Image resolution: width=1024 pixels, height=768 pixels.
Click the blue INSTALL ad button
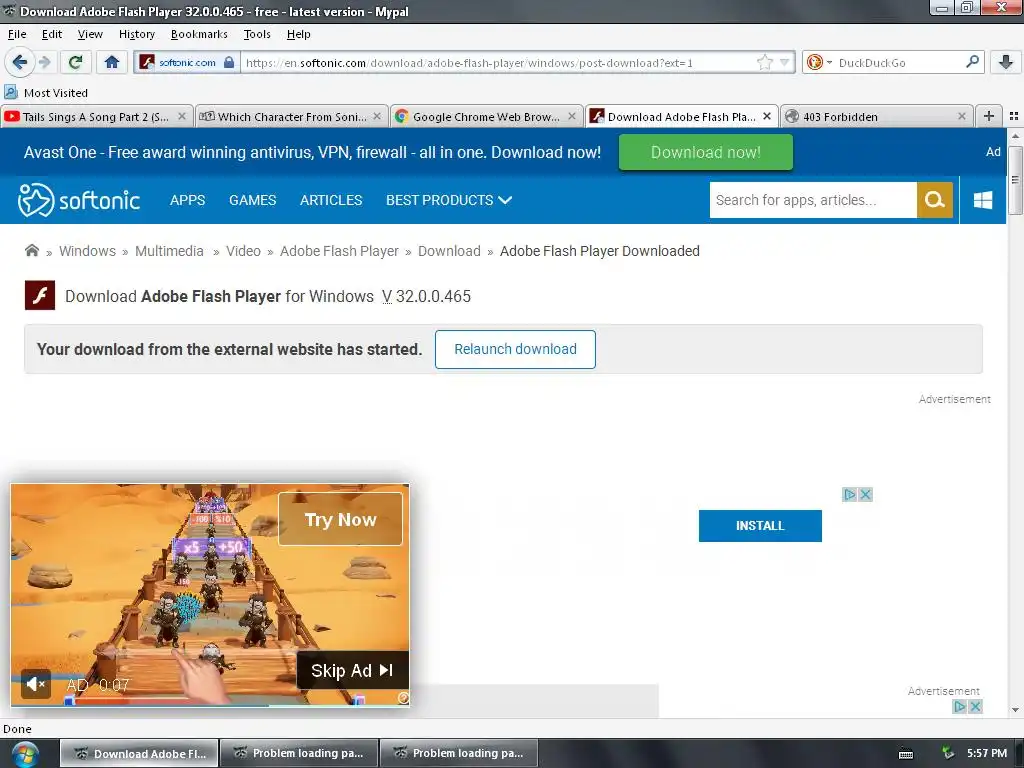click(760, 526)
